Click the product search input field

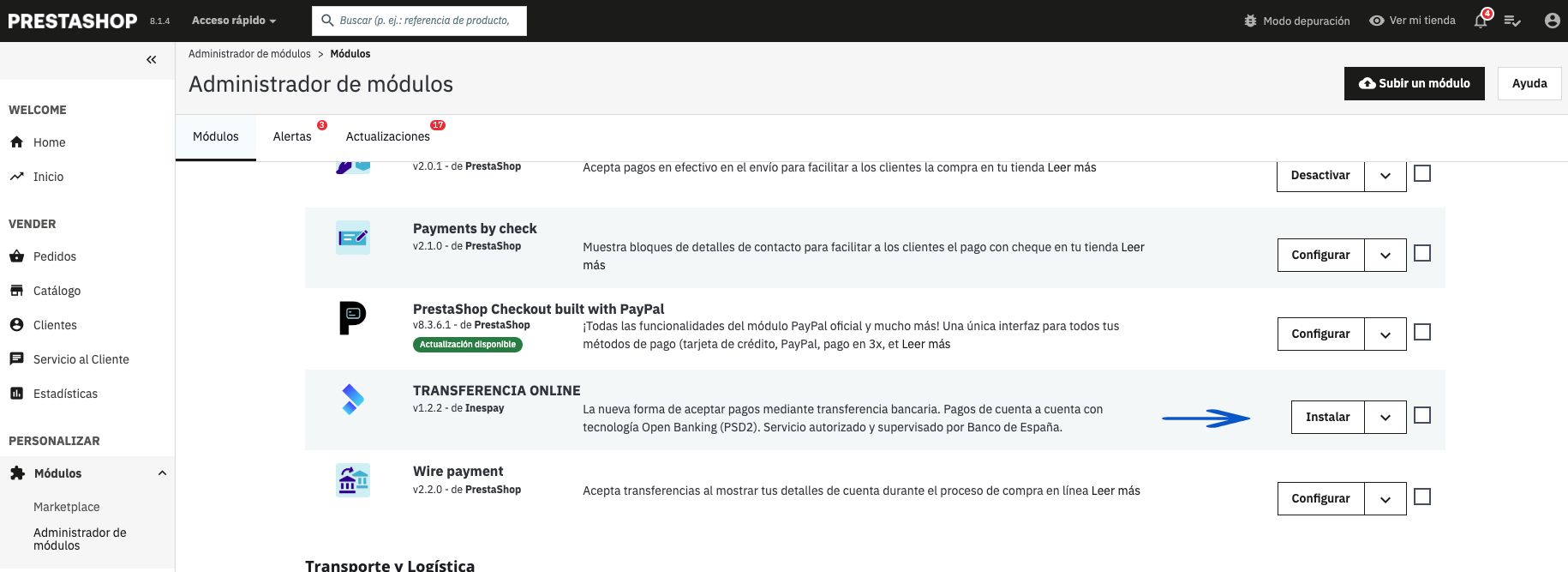click(424, 21)
